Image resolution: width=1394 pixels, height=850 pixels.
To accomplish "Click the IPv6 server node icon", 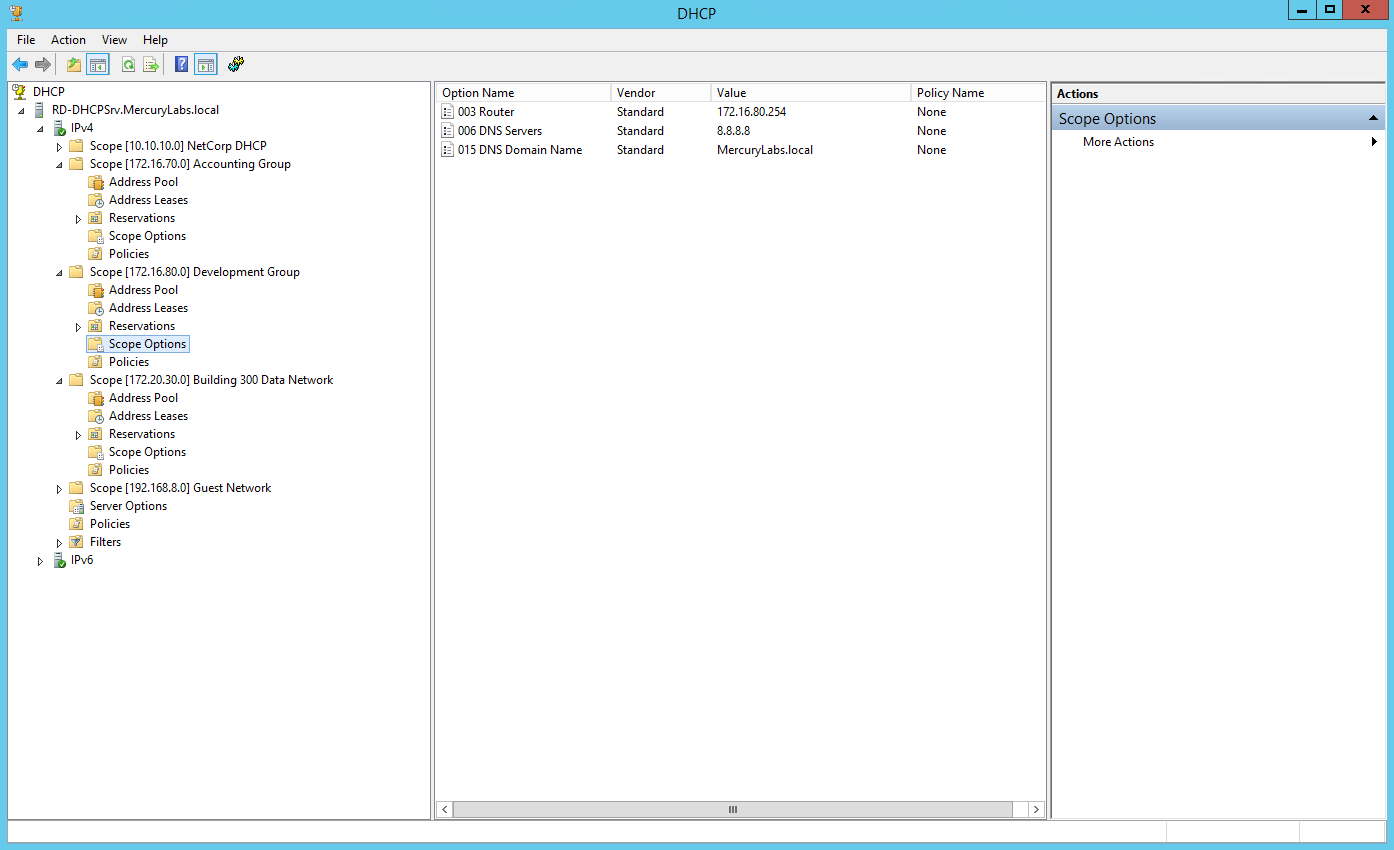I will (x=60, y=560).
